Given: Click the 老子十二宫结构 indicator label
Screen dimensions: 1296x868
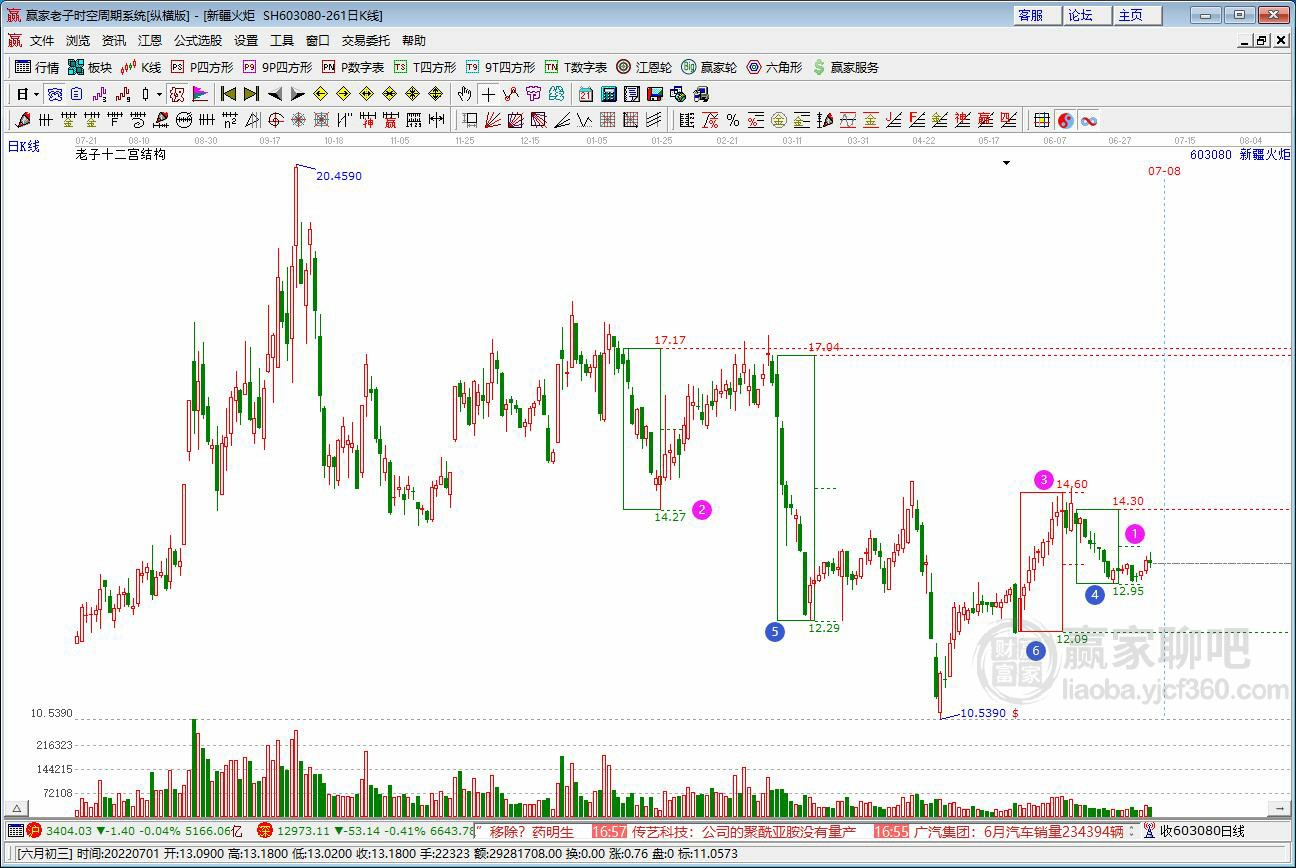Looking at the screenshot, I should pos(120,155).
